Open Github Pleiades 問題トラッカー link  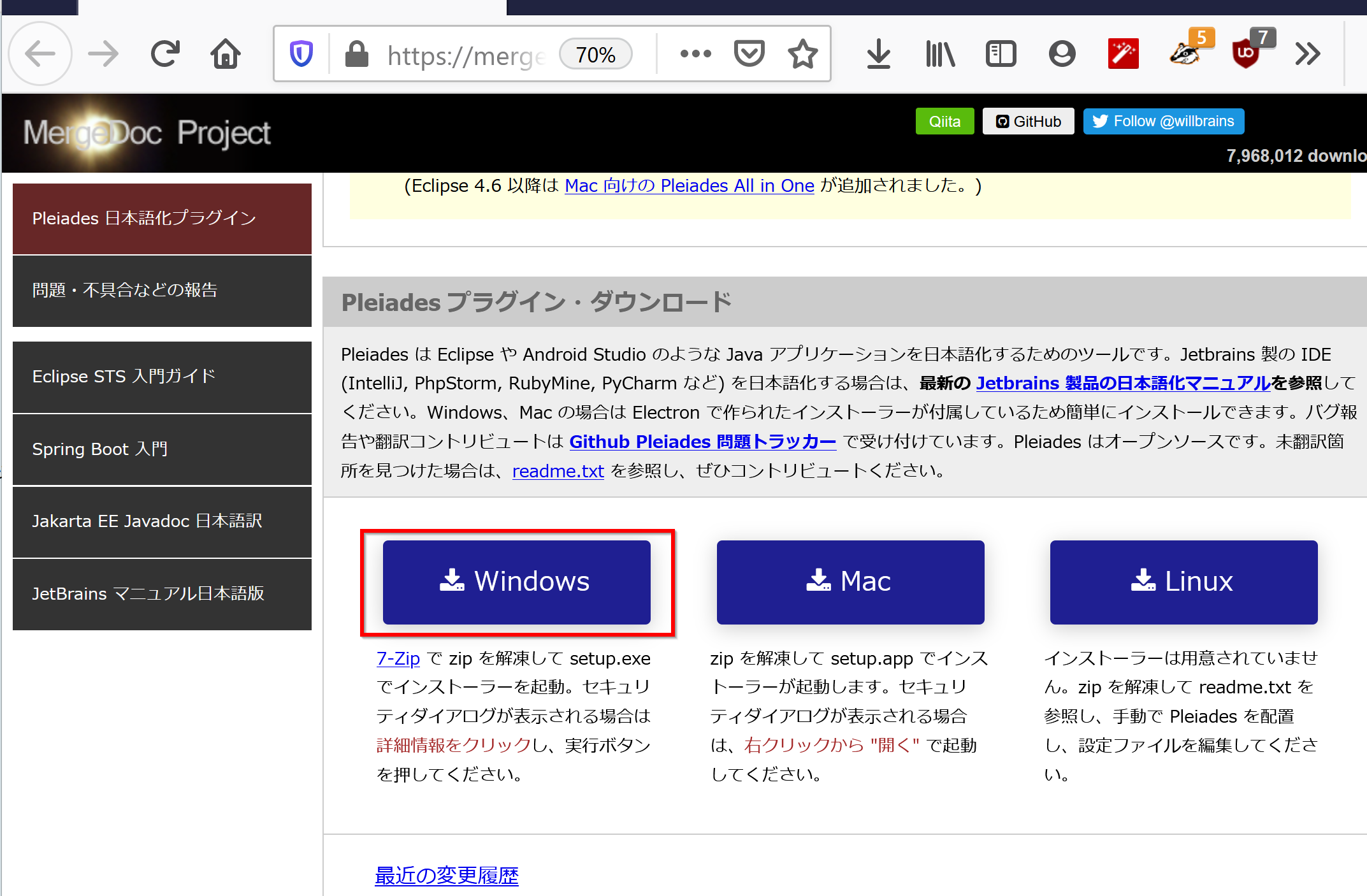click(x=702, y=442)
